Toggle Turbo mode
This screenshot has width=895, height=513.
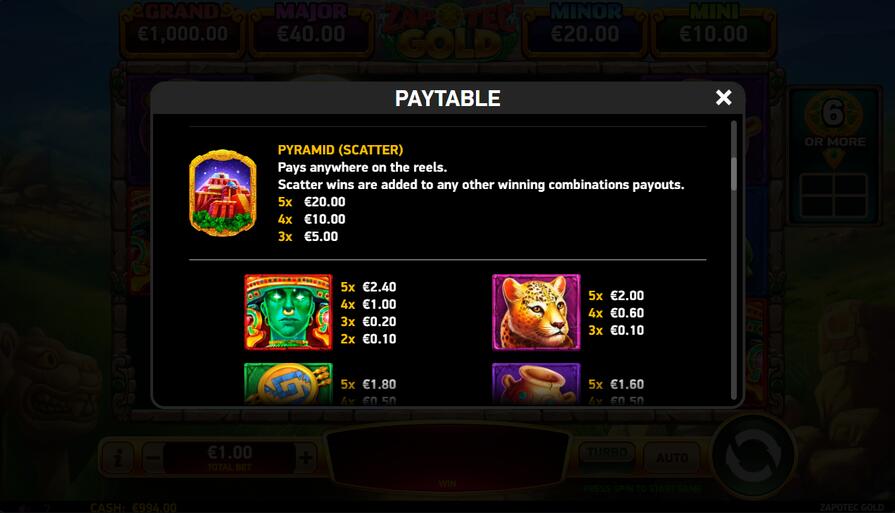click(607, 453)
